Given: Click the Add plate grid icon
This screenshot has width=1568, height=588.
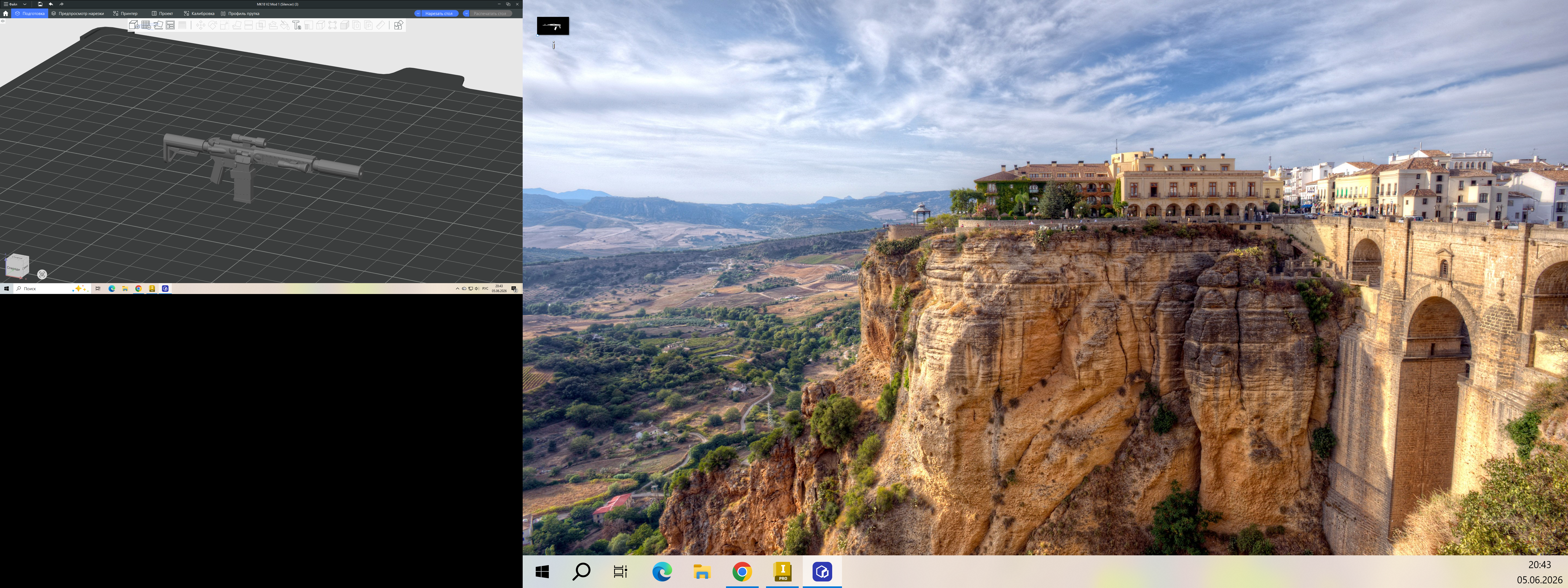Looking at the screenshot, I should [146, 25].
